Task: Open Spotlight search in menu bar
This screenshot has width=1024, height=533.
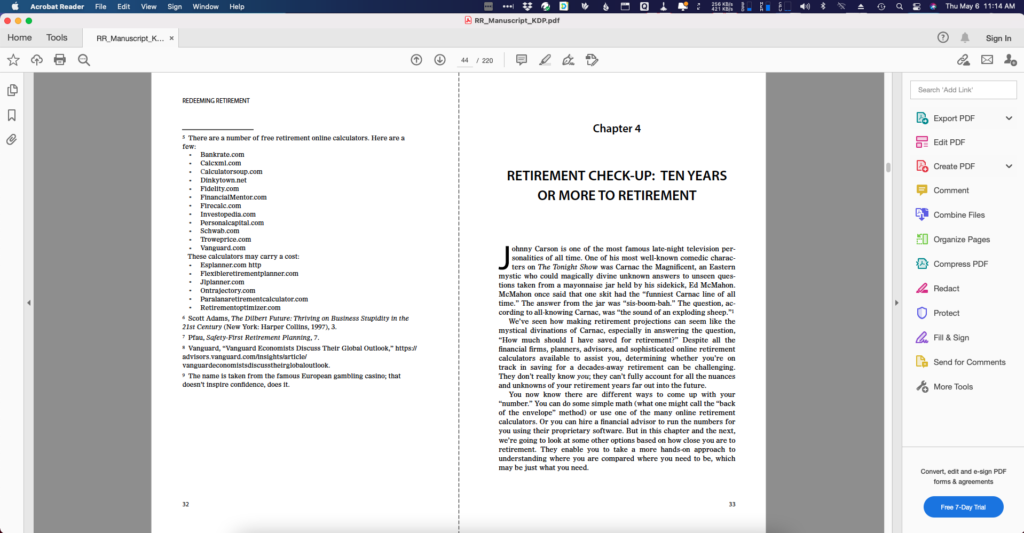Action: 899,7
